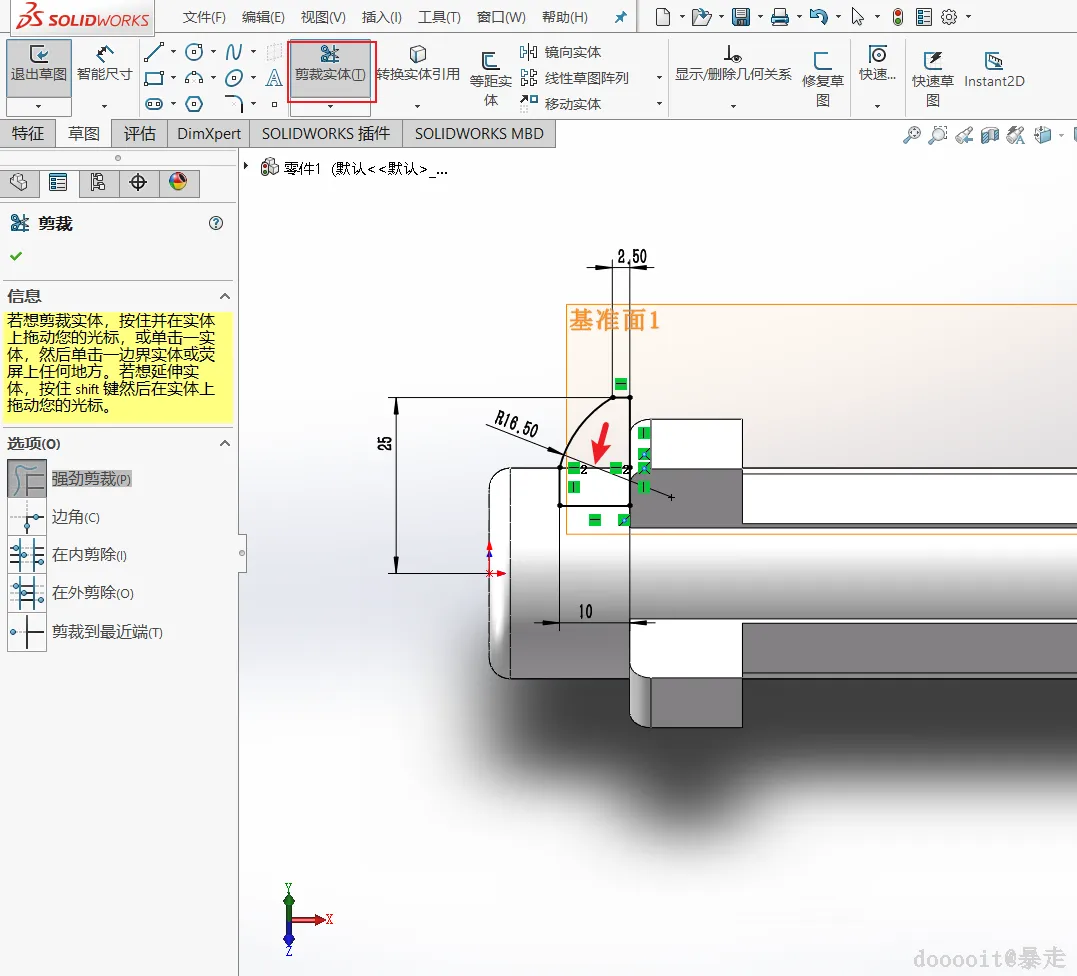Open dropdown beside Line tool
The height and width of the screenshot is (976, 1077).
173,52
